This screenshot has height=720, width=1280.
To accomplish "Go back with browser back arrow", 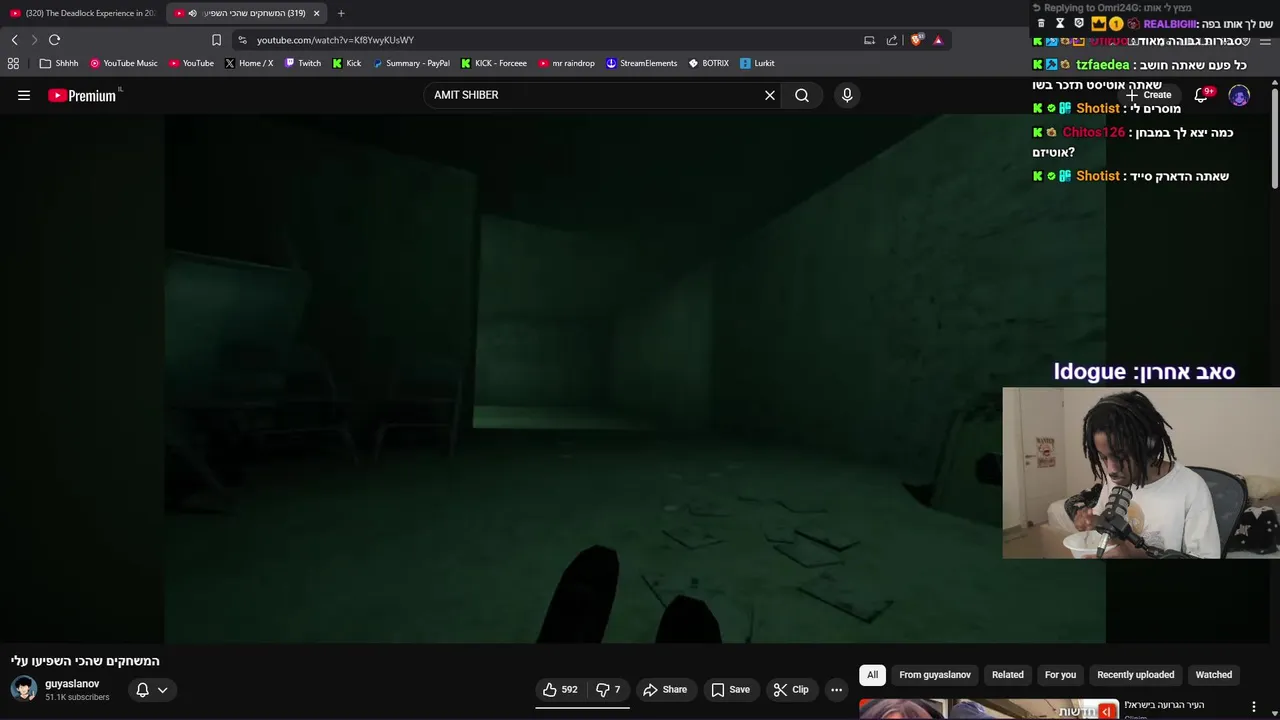I will [14, 40].
